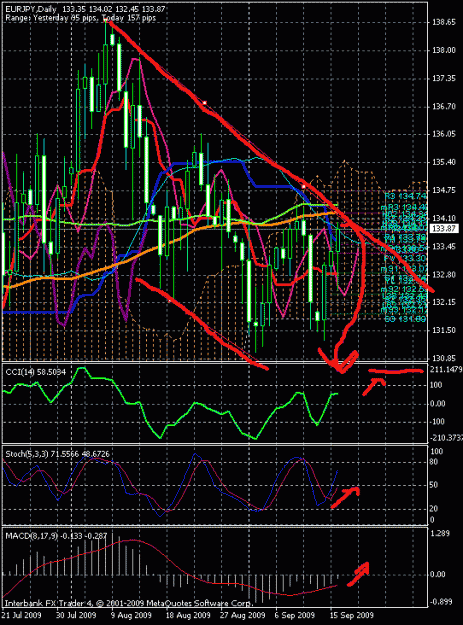
Task: Click the 30 Jul 2009 date label
Action: (76, 615)
